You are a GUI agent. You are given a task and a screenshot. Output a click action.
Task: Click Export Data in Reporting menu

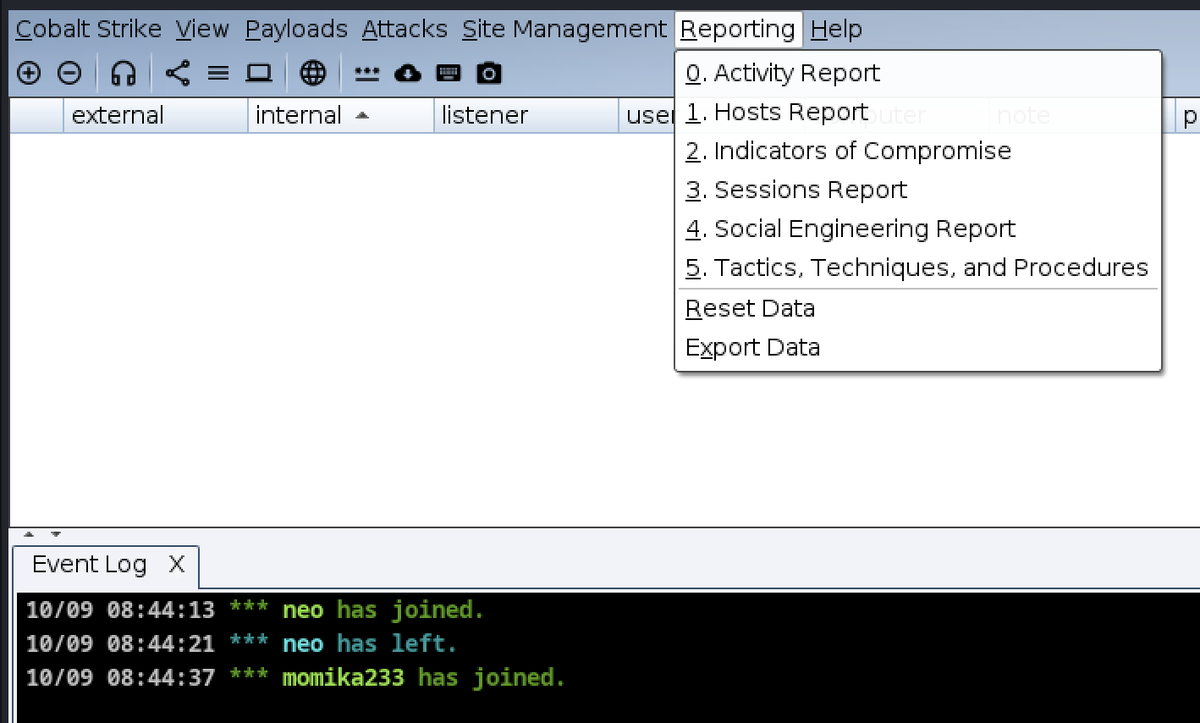918,348
